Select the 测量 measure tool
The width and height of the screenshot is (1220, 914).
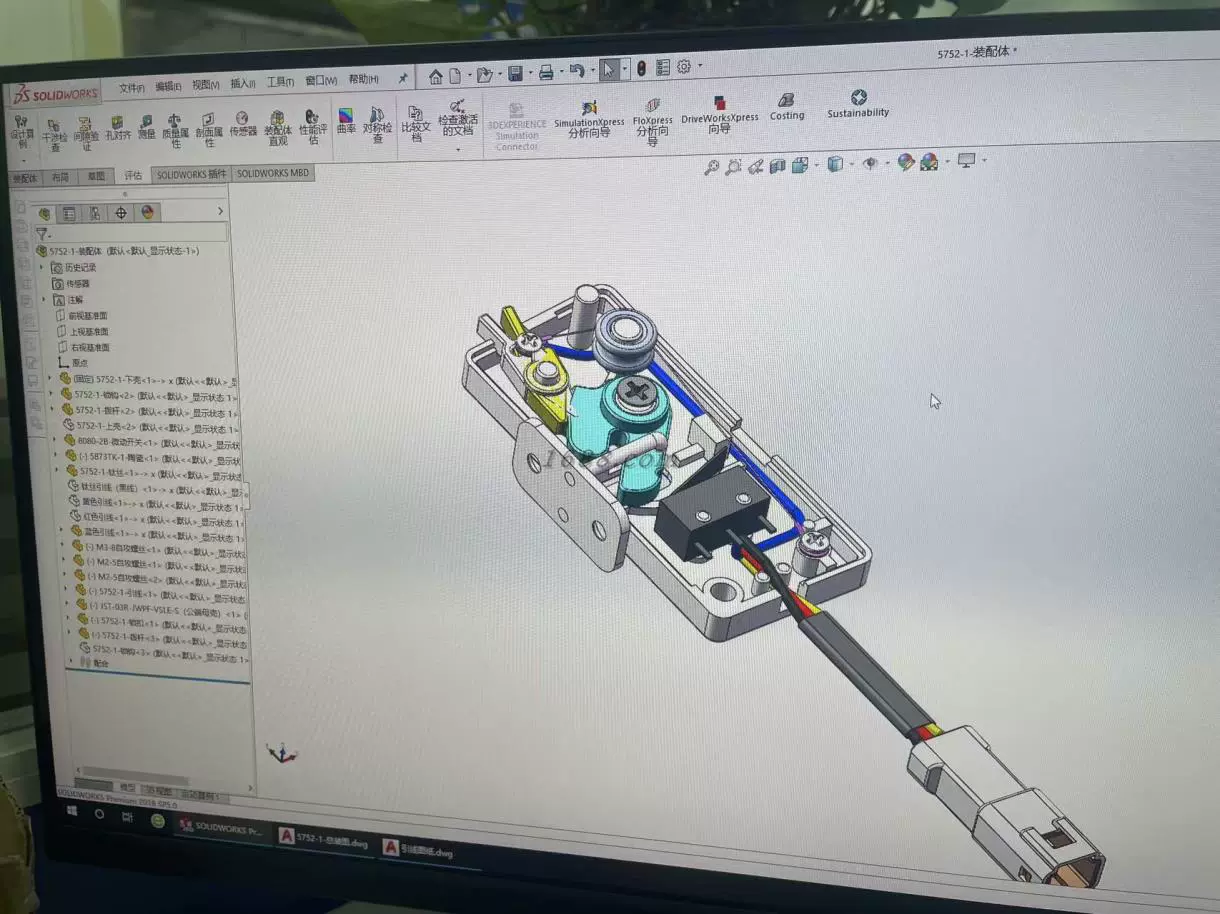pyautogui.click(x=146, y=126)
